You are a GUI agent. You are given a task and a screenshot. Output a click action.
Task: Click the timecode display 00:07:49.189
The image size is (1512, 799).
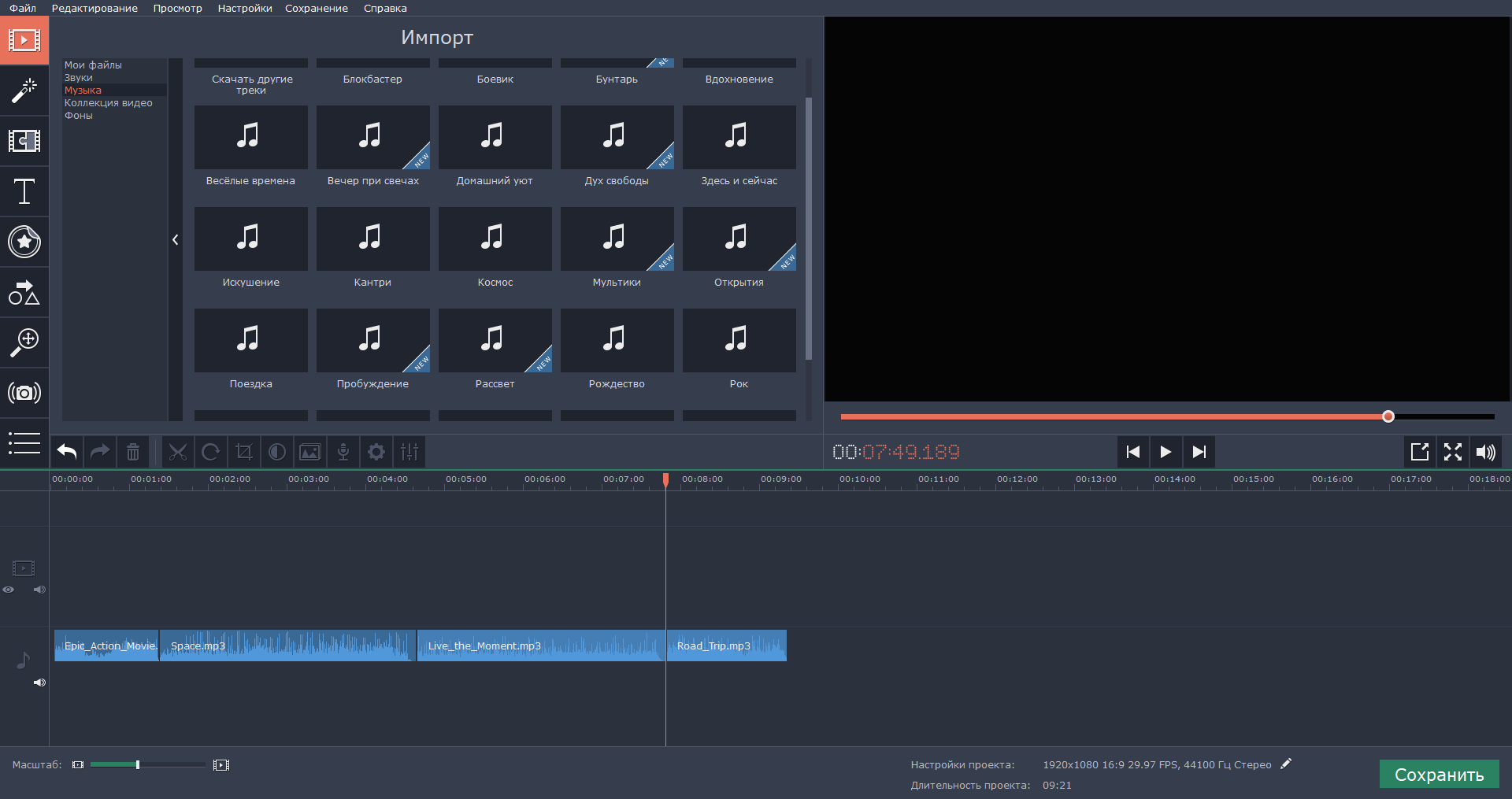tap(896, 452)
